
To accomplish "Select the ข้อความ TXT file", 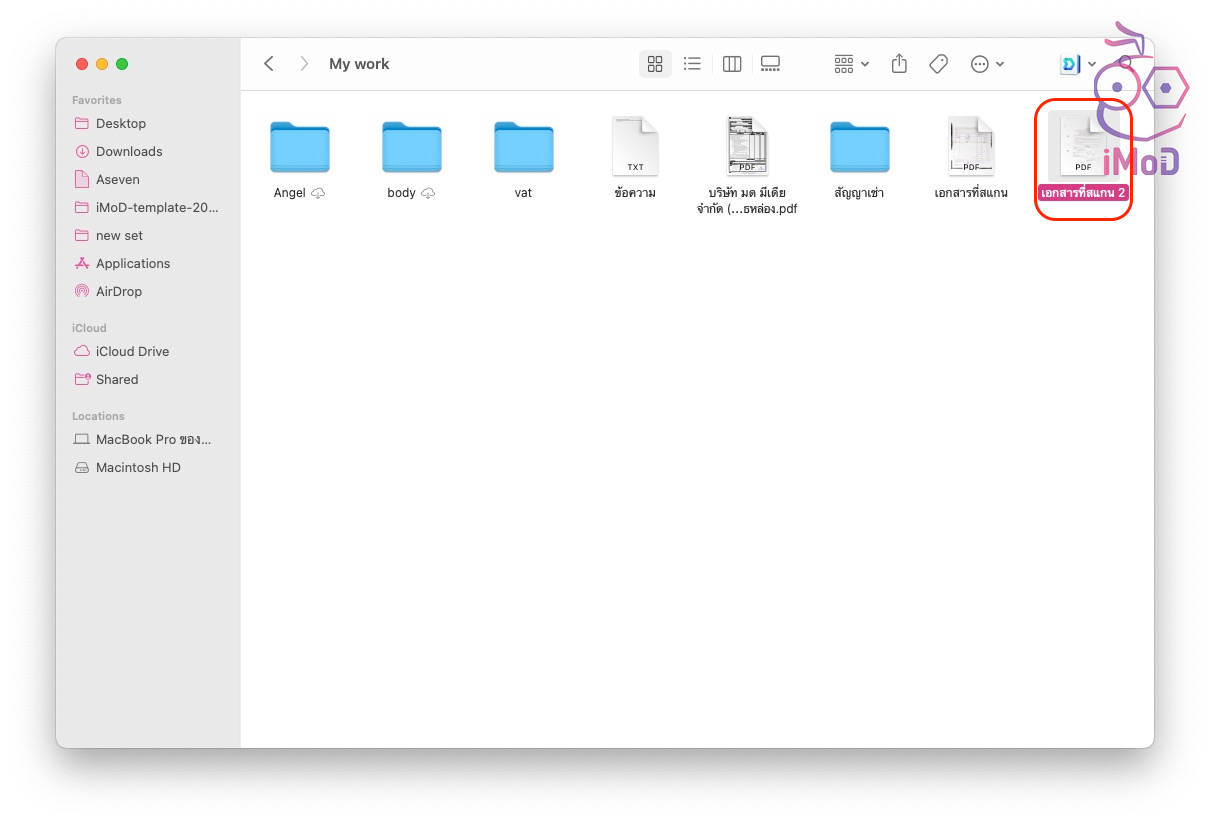I will point(635,148).
